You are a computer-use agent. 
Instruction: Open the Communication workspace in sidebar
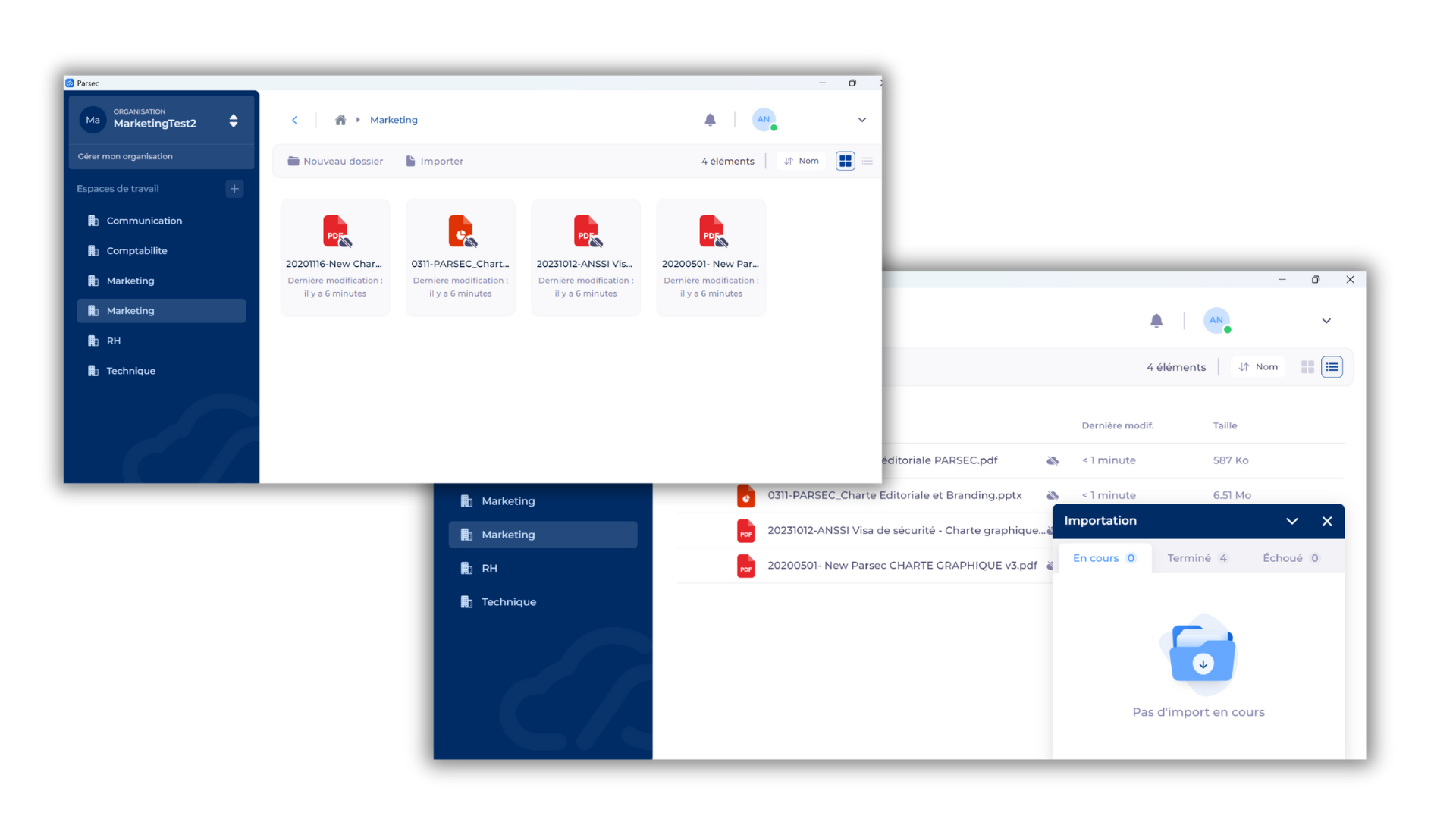(144, 221)
